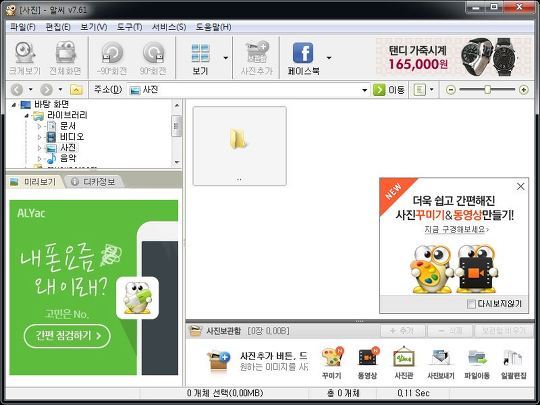540x405 pixels.
Task: Click the 간편 점검하기 button in ALYac ad
Action: (67, 335)
